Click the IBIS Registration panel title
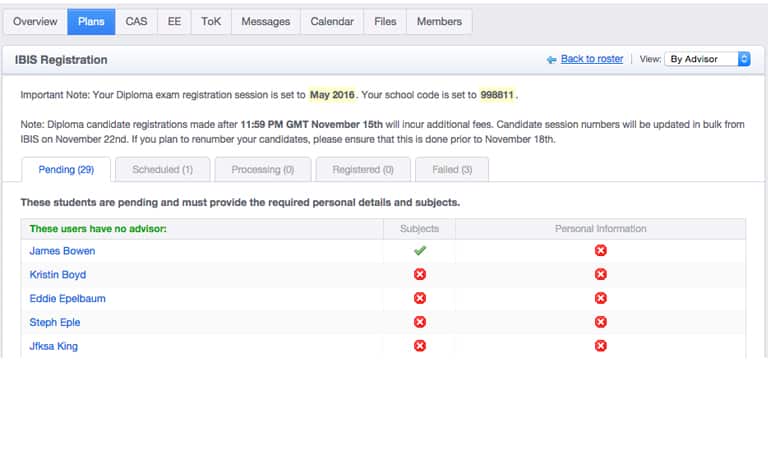This screenshot has width=768, height=461. pos(61,60)
